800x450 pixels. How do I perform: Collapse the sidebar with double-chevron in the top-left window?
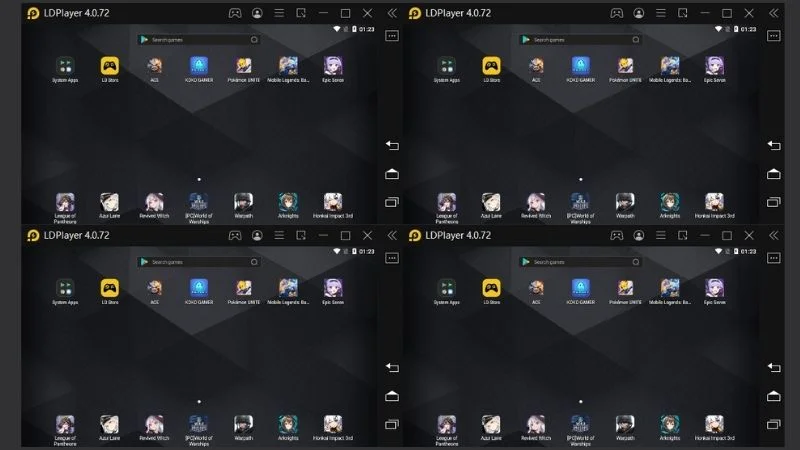point(392,13)
